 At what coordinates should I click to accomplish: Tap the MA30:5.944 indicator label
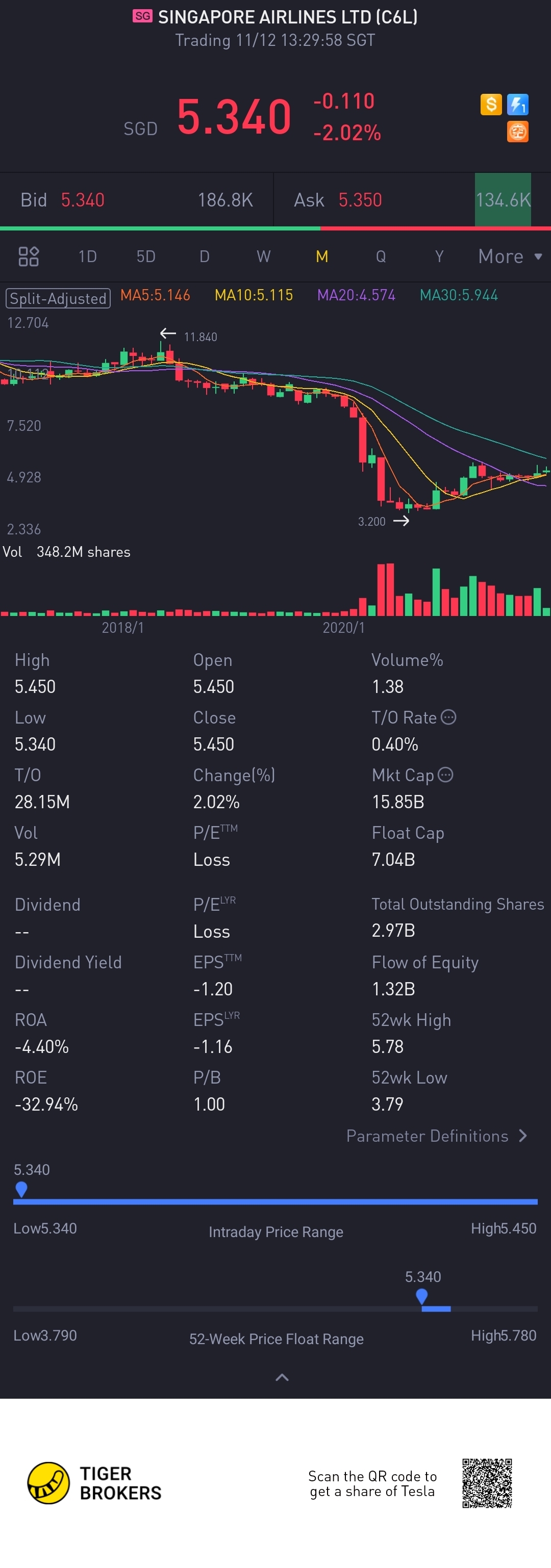tap(459, 295)
